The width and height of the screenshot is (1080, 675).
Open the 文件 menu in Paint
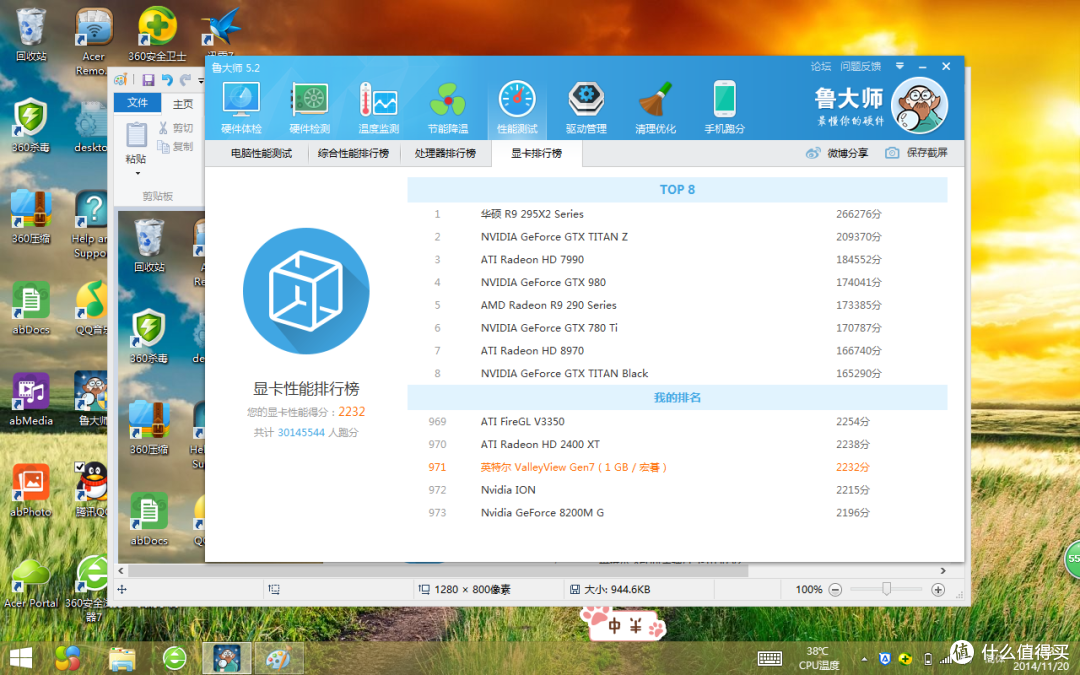pos(137,103)
